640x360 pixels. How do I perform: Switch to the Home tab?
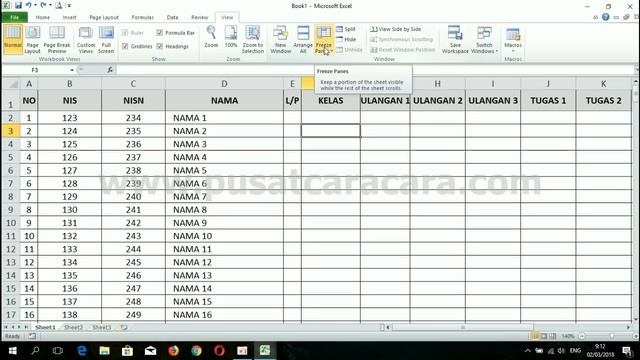42,18
